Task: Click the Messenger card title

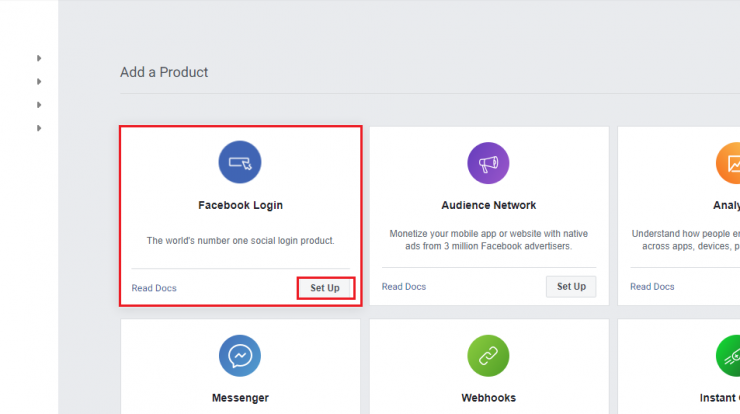Action: coord(240,398)
